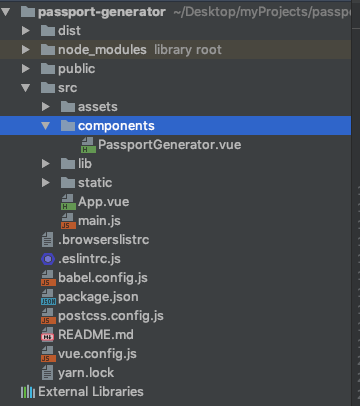360x406 pixels.
Task: Expand the node_modules folder arrow
Action: click(x=26, y=50)
